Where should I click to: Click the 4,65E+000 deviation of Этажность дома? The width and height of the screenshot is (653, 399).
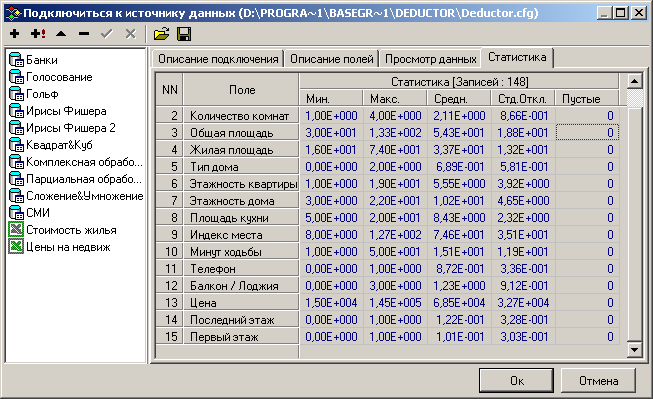523,201
